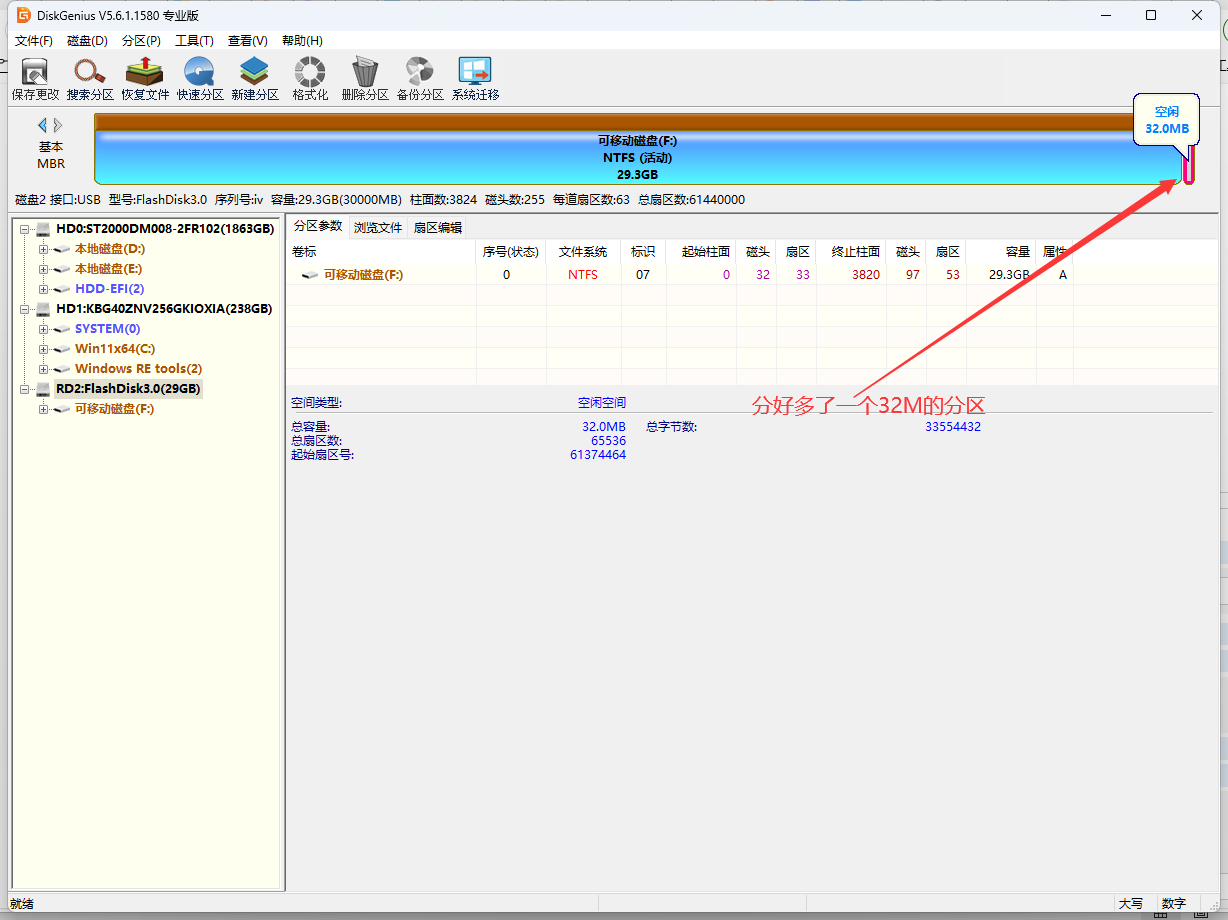This screenshot has width=1228, height=920.
Task: Select 本地磁盘(E:) in the disk tree
Action: (x=109, y=269)
